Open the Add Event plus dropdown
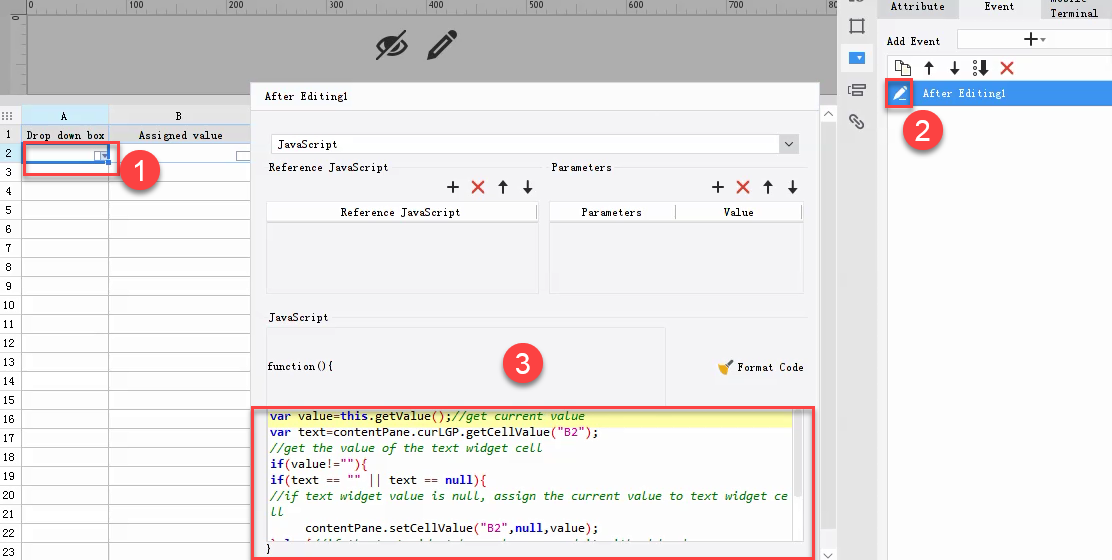1112x560 pixels. point(1034,40)
